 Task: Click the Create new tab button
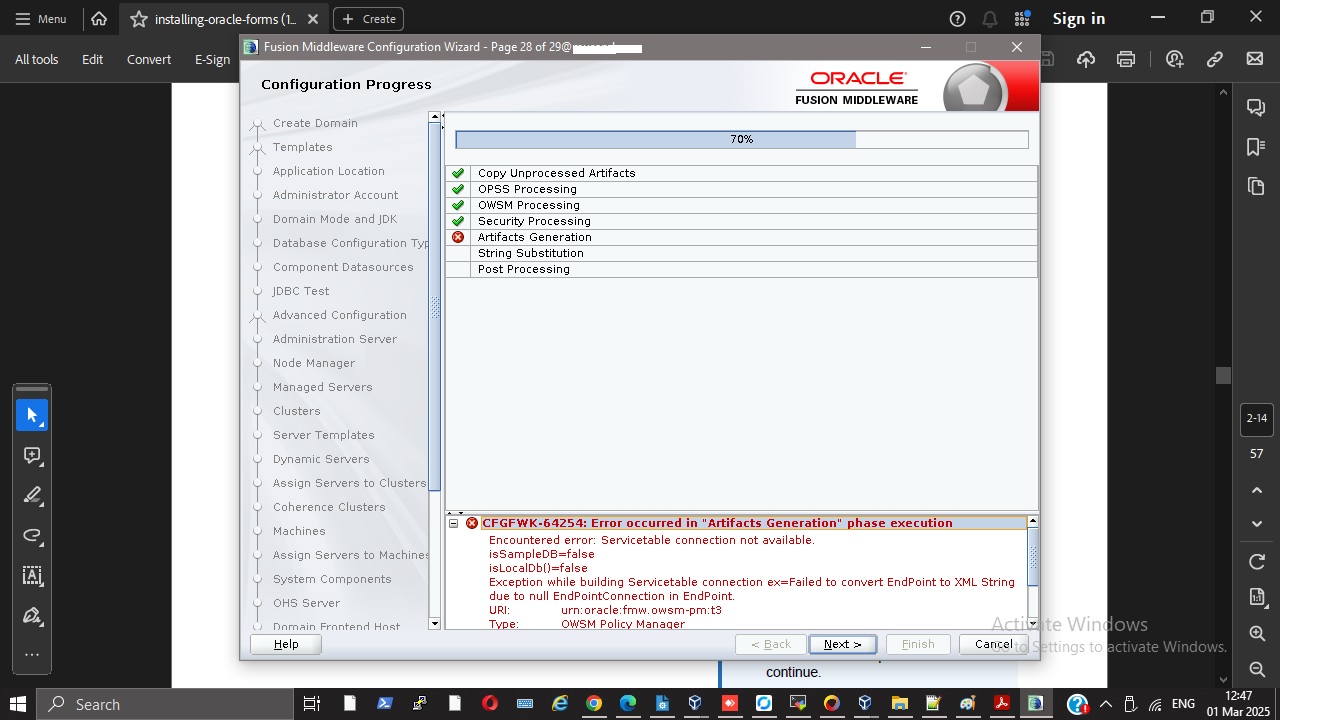(368, 19)
